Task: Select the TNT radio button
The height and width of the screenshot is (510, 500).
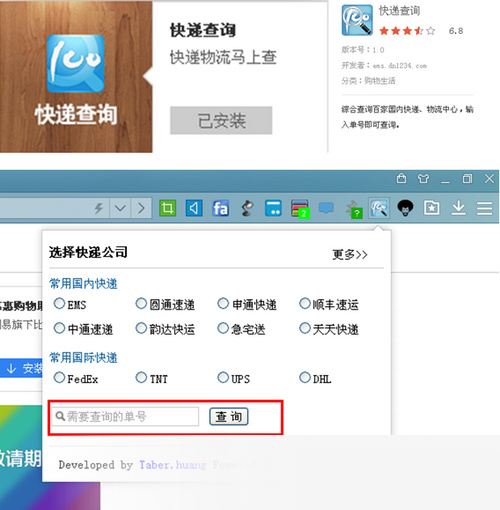Action: coord(141,377)
